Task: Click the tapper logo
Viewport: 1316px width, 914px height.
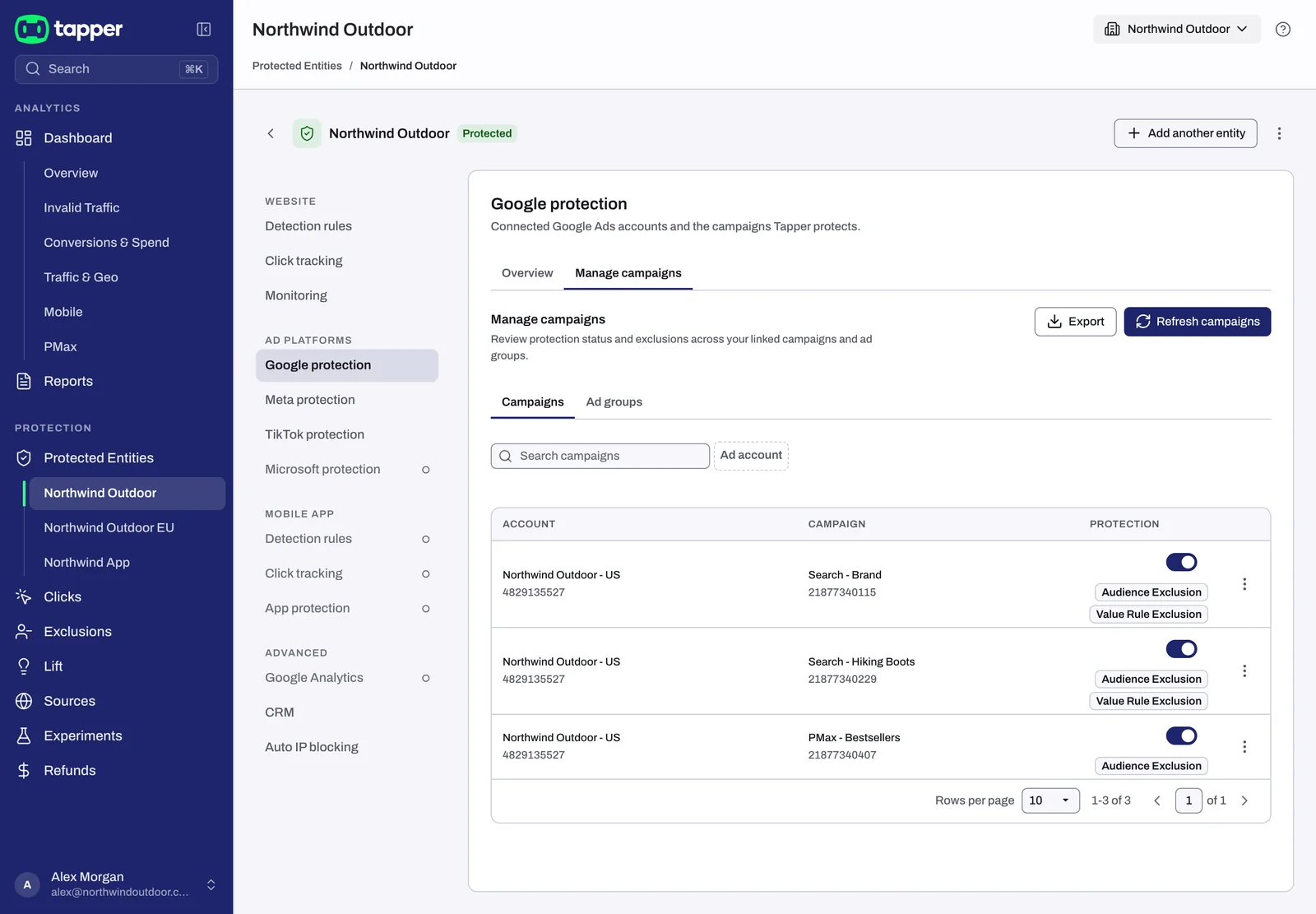Action: click(69, 30)
